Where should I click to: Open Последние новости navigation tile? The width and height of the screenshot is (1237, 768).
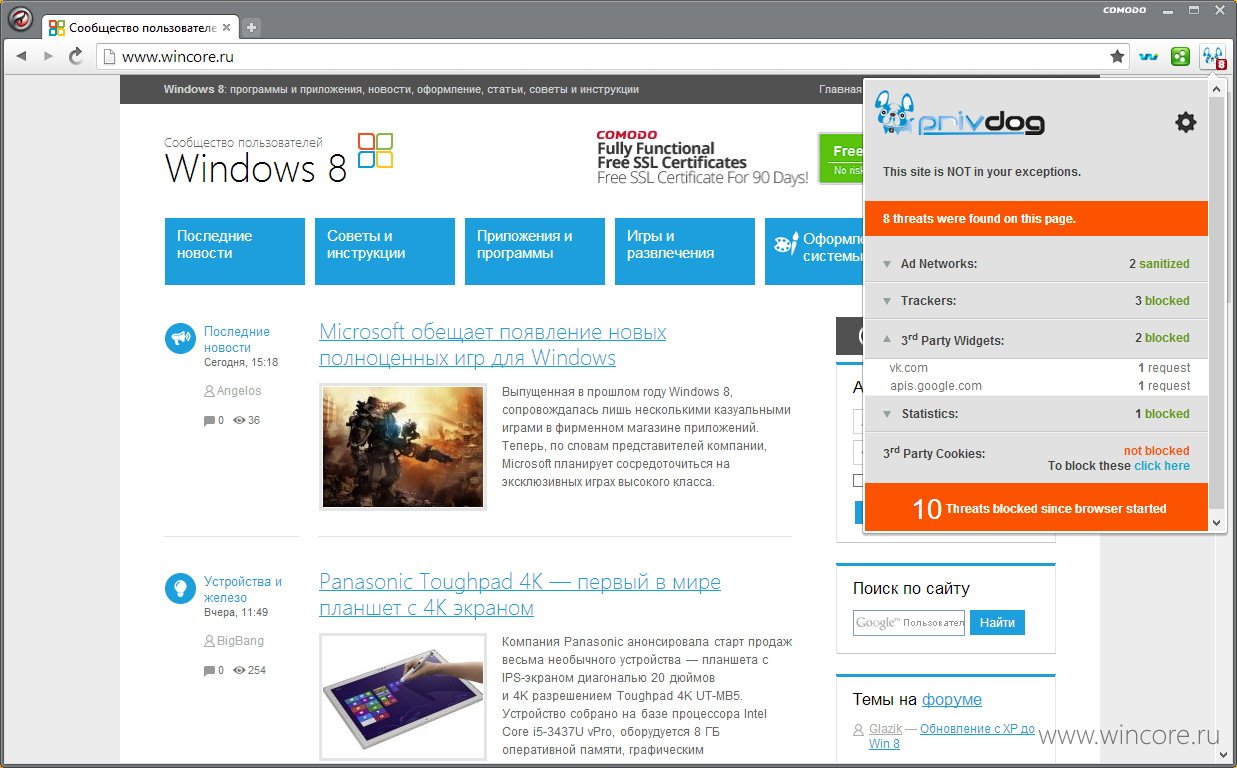coord(235,251)
